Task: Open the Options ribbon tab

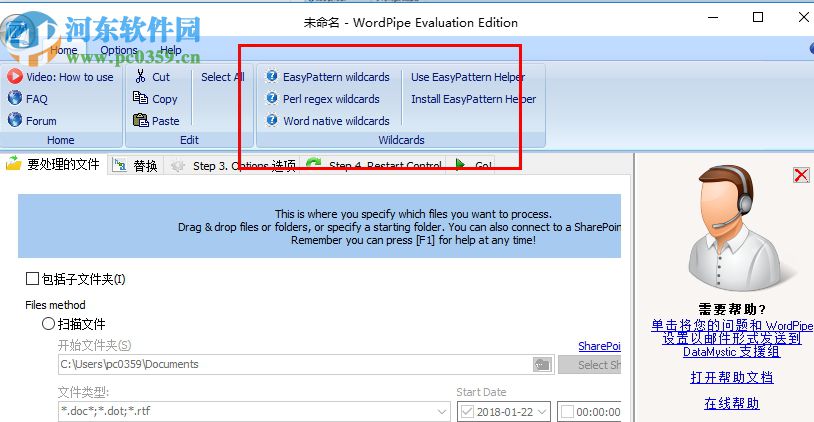Action: pos(119,50)
